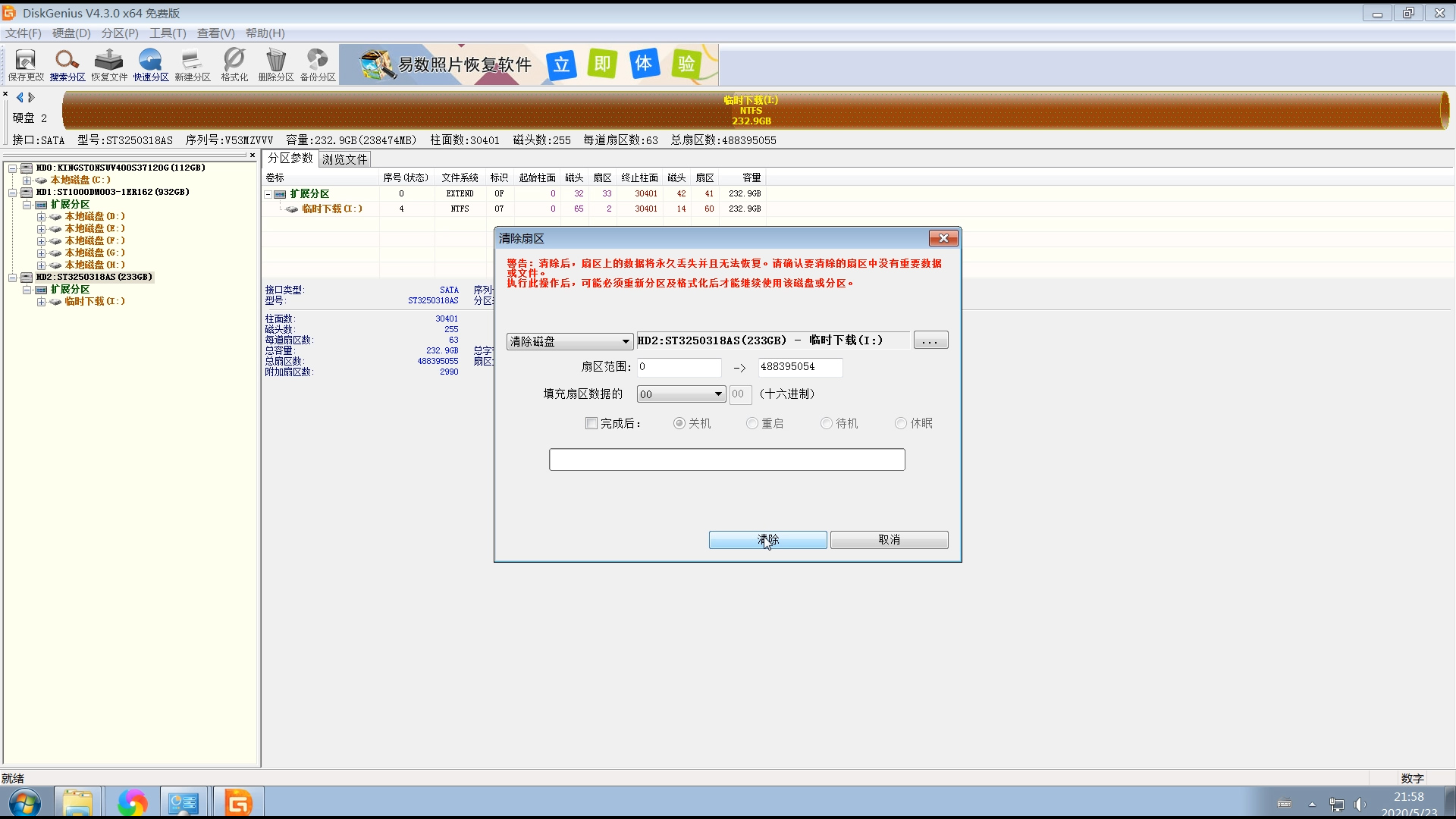Click the New Partition (新建分区) icon
Screen dimensions: 1456x819
(193, 64)
